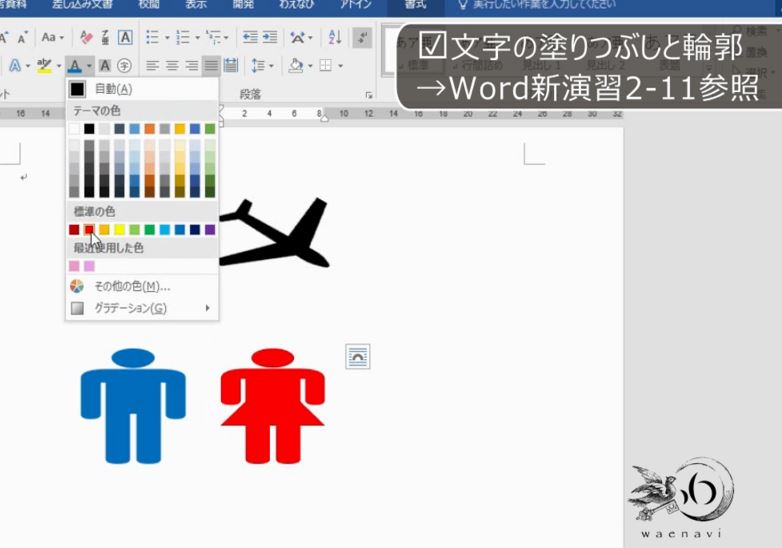Image resolution: width=782 pixels, height=548 pixels.
Task: Click the character shading 'A' icon
Action: coord(105,65)
